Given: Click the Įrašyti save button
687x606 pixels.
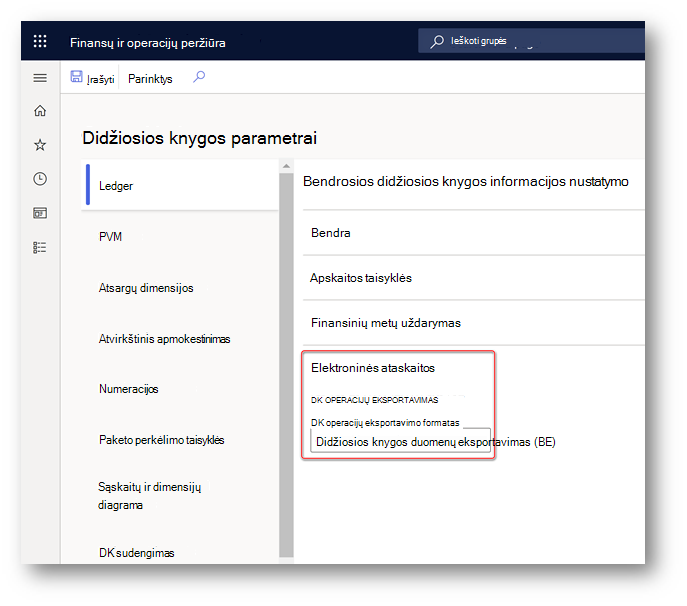Looking at the screenshot, I should coord(92,78).
